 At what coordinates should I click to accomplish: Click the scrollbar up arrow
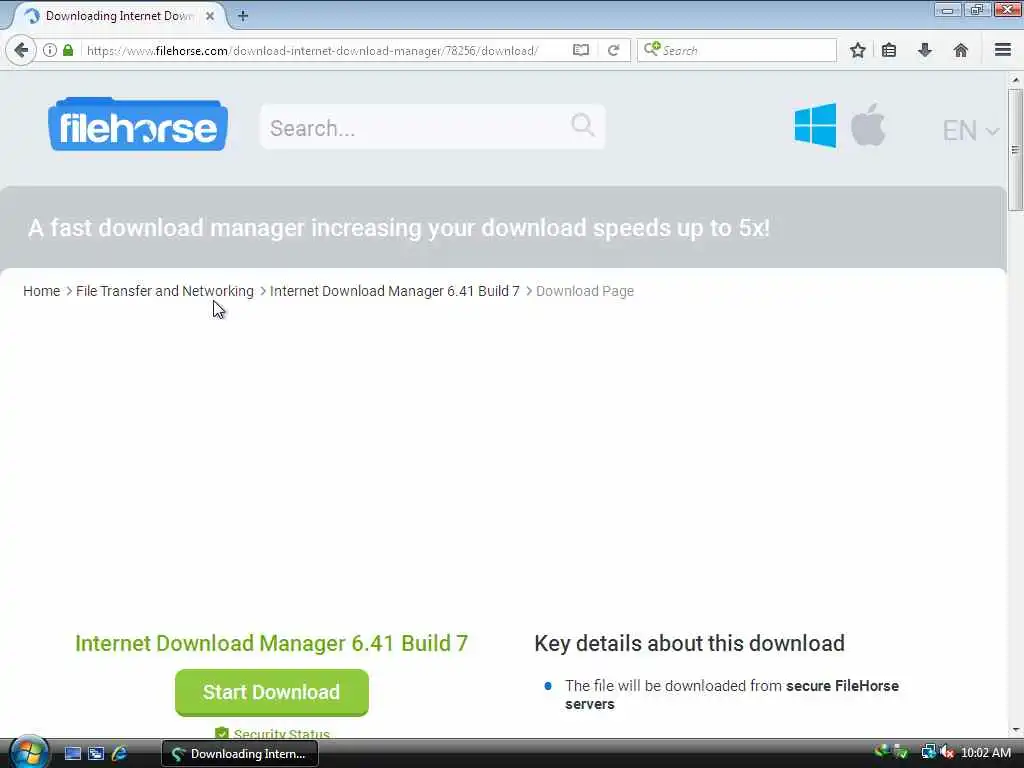pyautogui.click(x=1015, y=79)
